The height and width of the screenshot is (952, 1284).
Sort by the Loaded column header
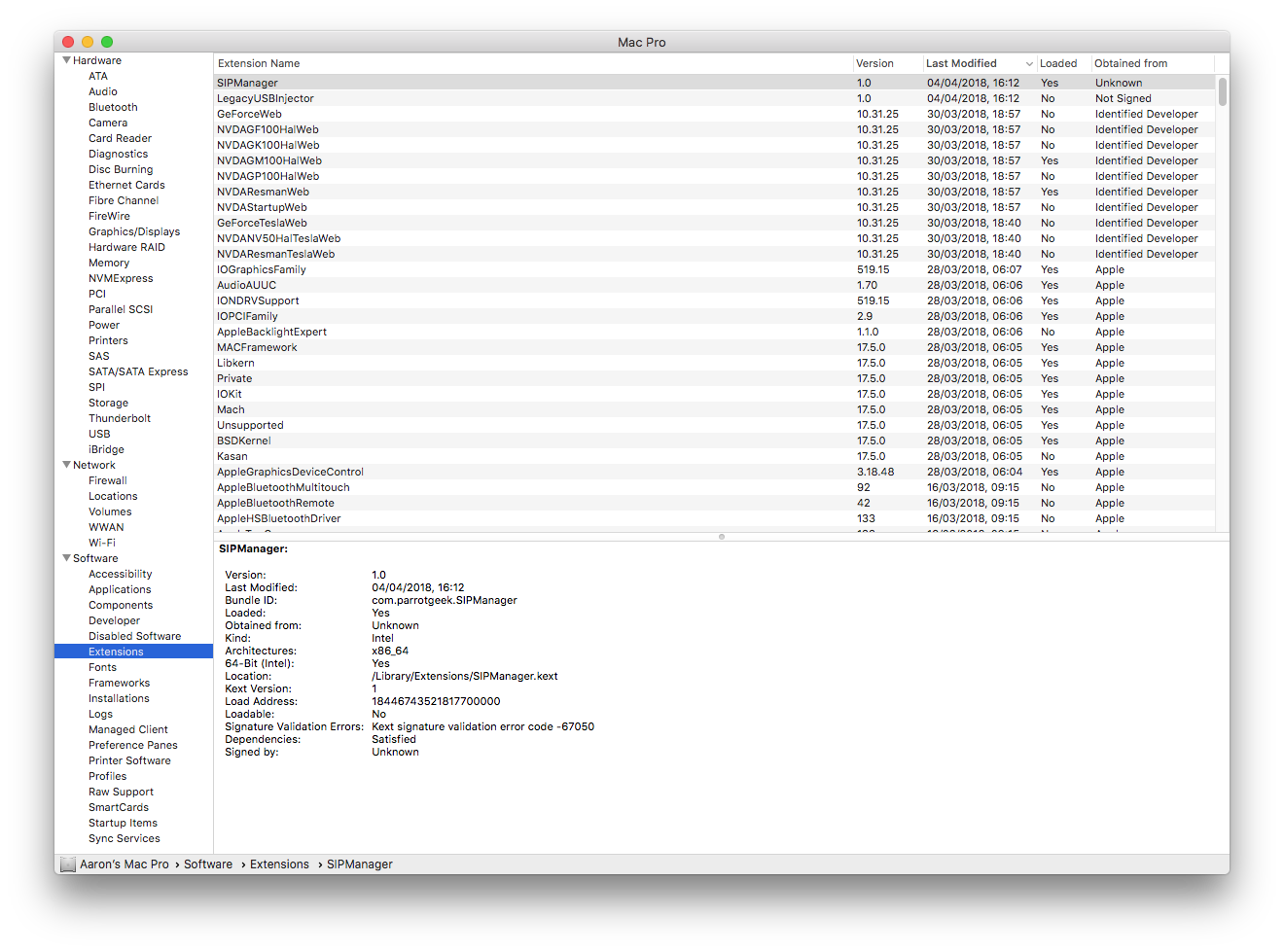[1063, 63]
